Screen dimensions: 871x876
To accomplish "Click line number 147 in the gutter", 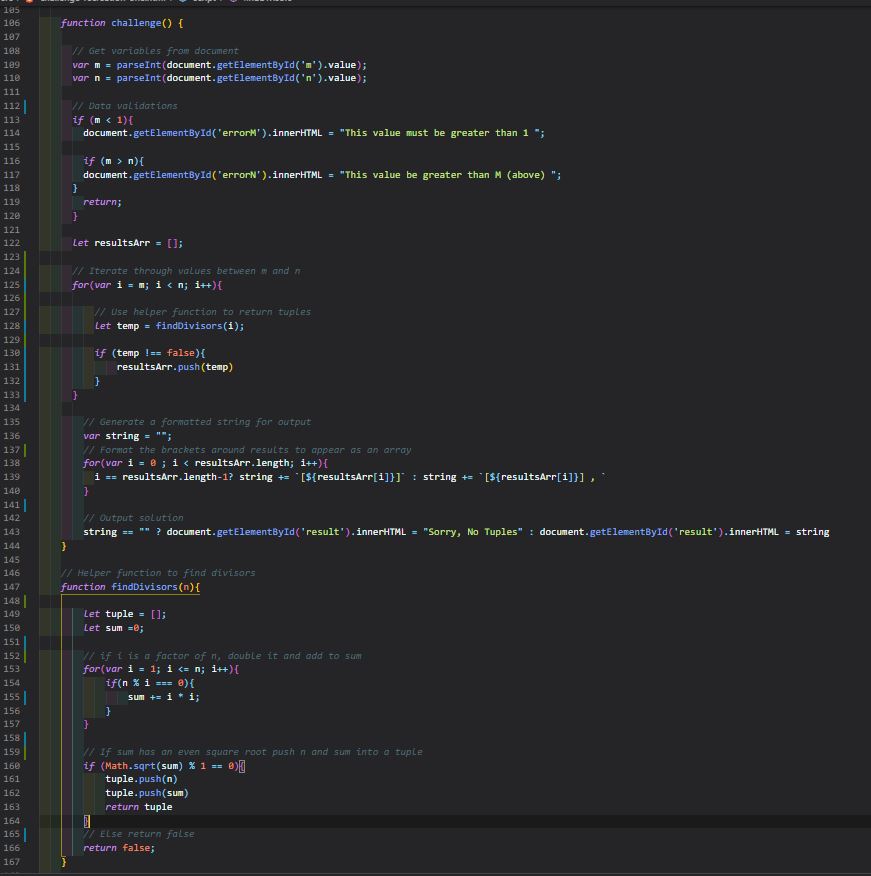I will 11,587.
